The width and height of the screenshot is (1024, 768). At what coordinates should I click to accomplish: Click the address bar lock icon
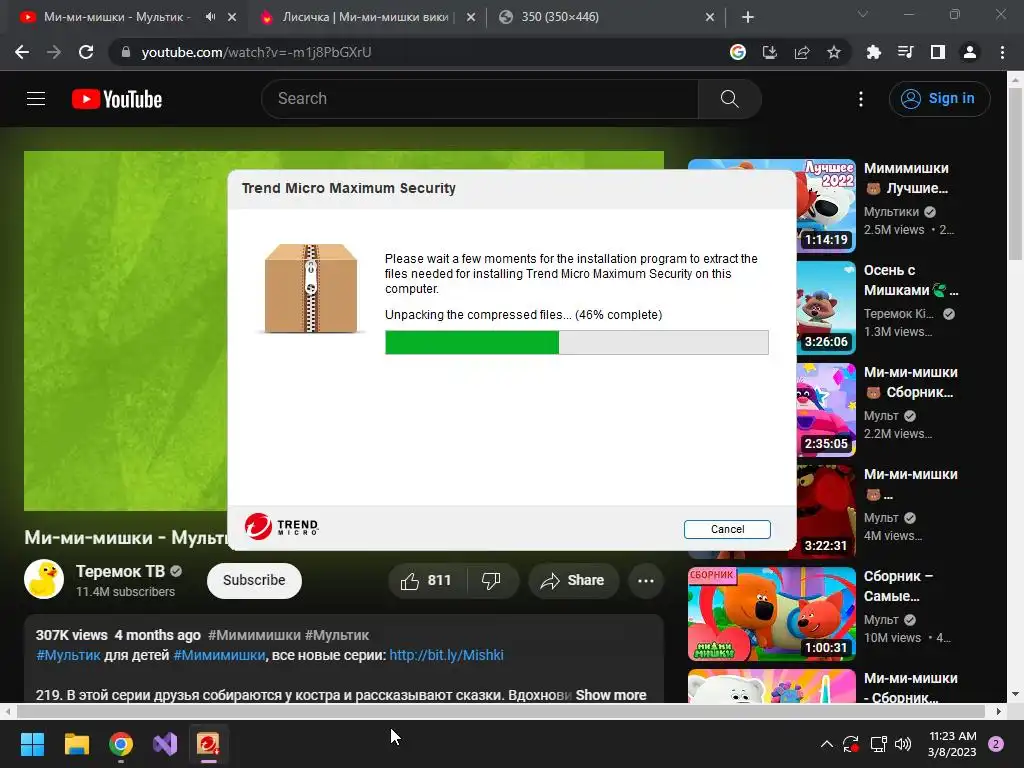tap(126, 52)
